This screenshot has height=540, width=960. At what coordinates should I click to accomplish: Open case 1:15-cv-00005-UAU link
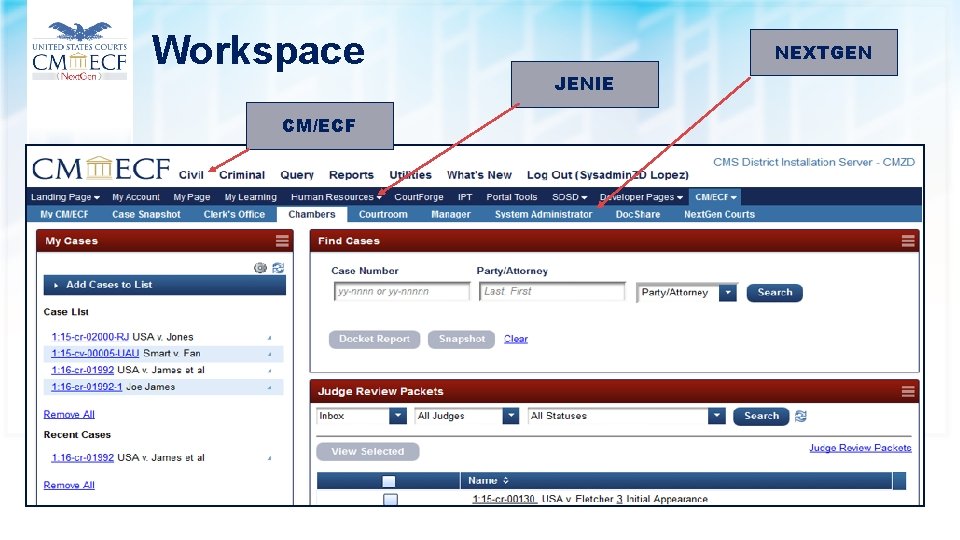[95, 354]
